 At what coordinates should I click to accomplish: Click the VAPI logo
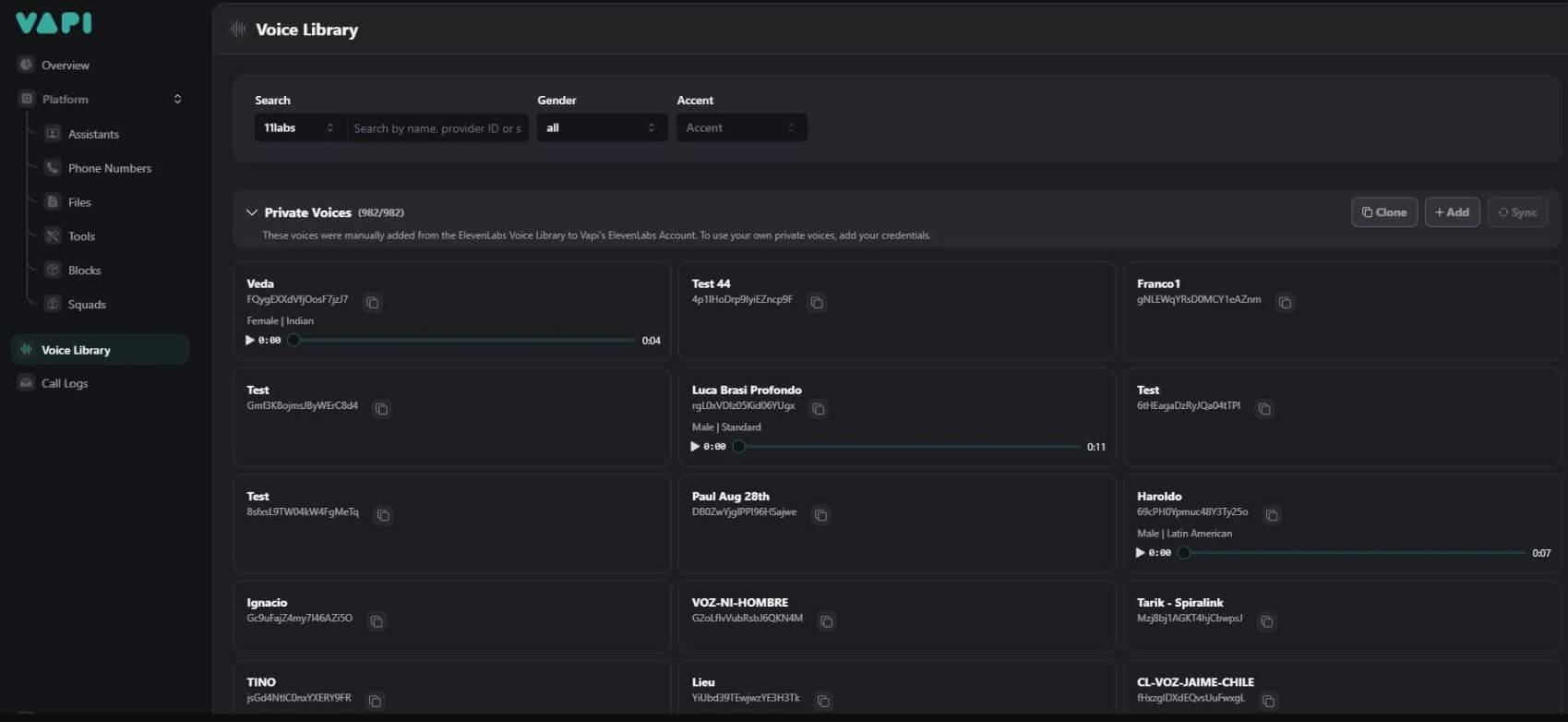click(54, 23)
